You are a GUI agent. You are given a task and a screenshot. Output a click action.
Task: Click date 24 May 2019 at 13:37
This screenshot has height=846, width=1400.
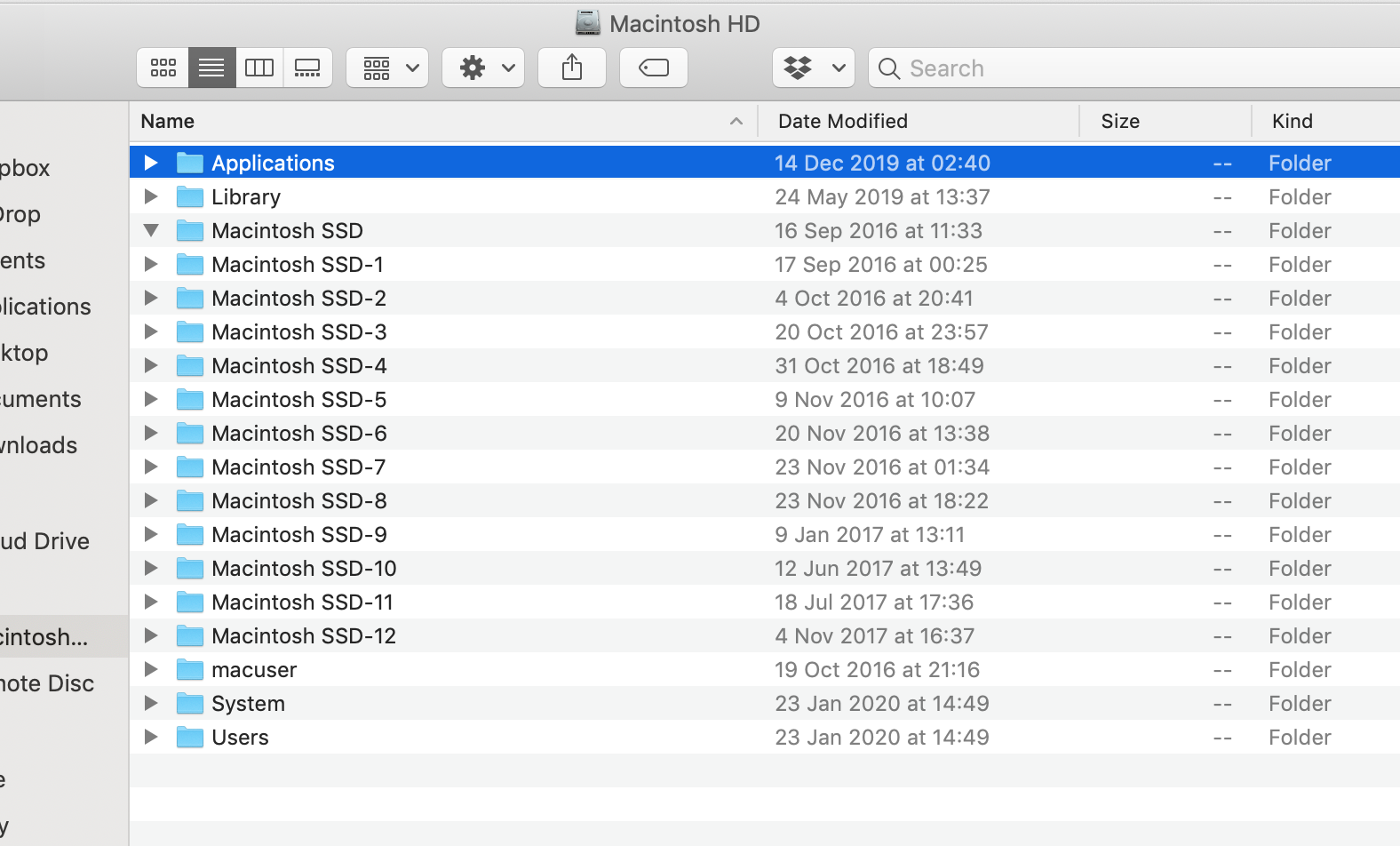click(882, 197)
